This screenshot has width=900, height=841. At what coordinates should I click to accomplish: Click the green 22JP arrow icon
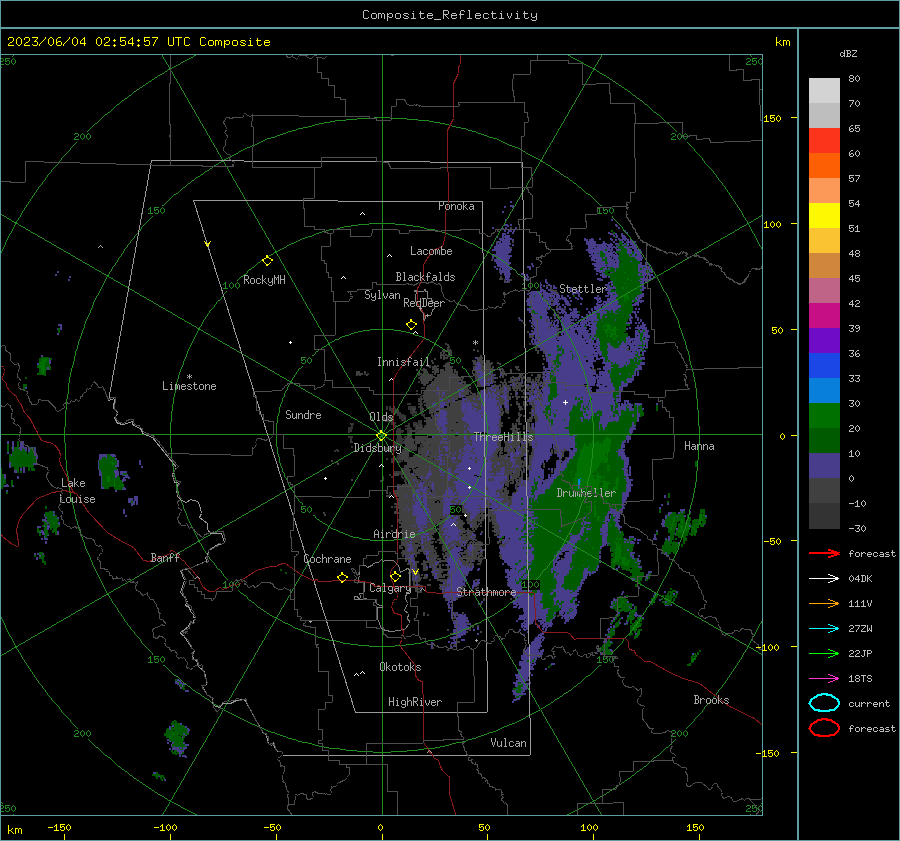(x=824, y=653)
